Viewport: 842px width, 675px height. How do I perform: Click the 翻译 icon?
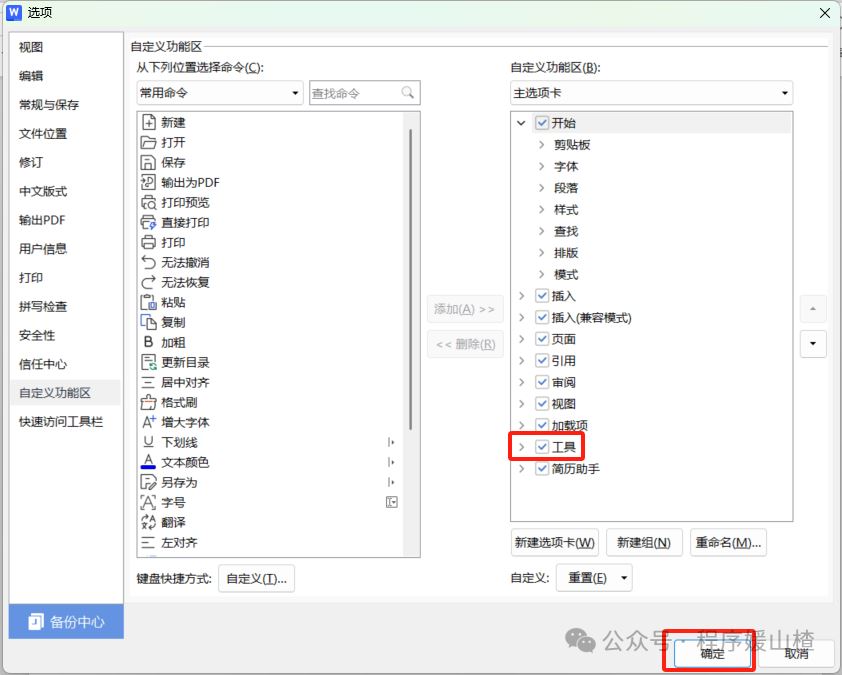click(148, 522)
